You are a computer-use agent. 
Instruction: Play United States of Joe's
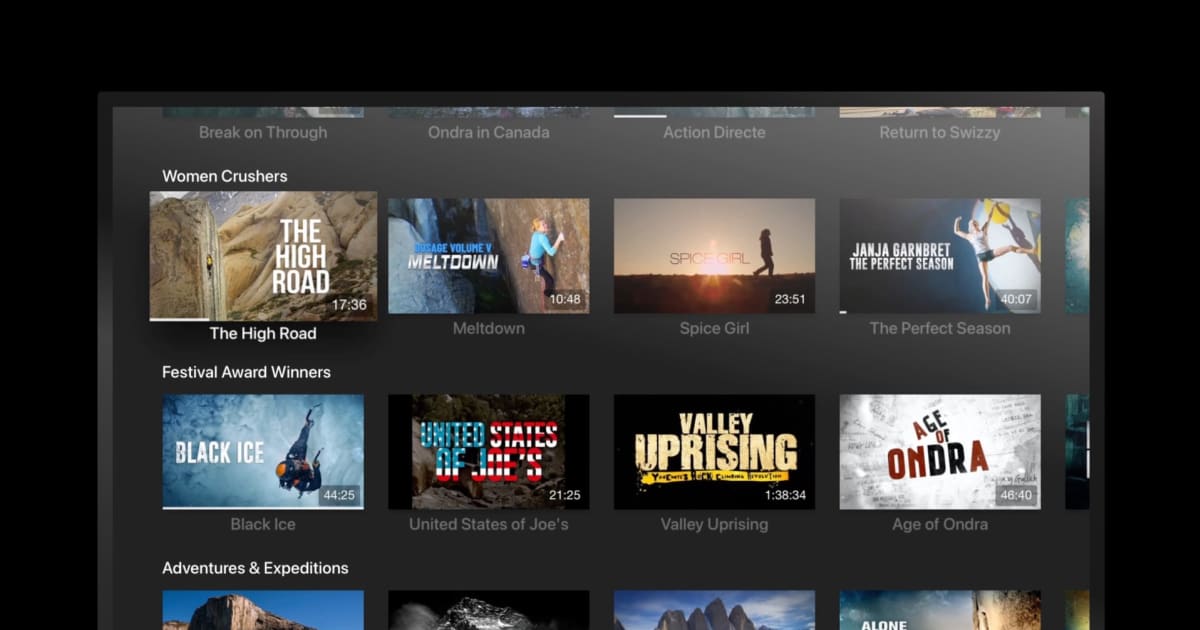(488, 452)
